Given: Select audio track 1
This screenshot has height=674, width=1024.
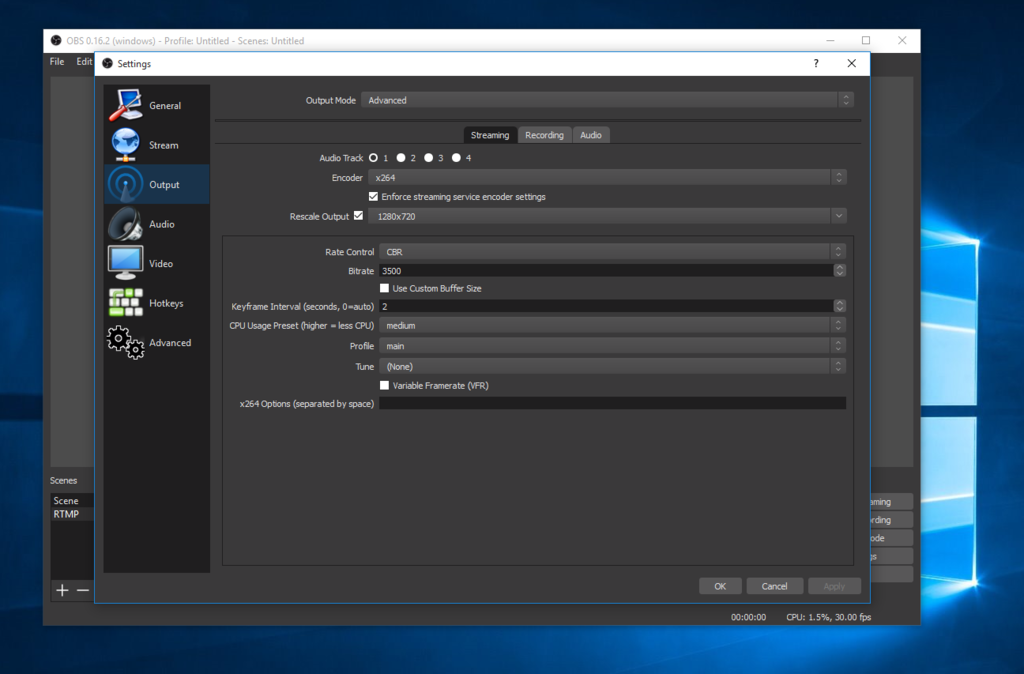Looking at the screenshot, I should [374, 158].
